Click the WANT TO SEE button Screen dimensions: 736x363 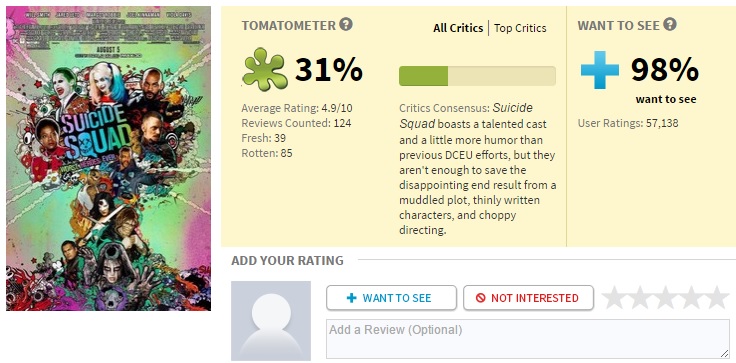tap(391, 298)
